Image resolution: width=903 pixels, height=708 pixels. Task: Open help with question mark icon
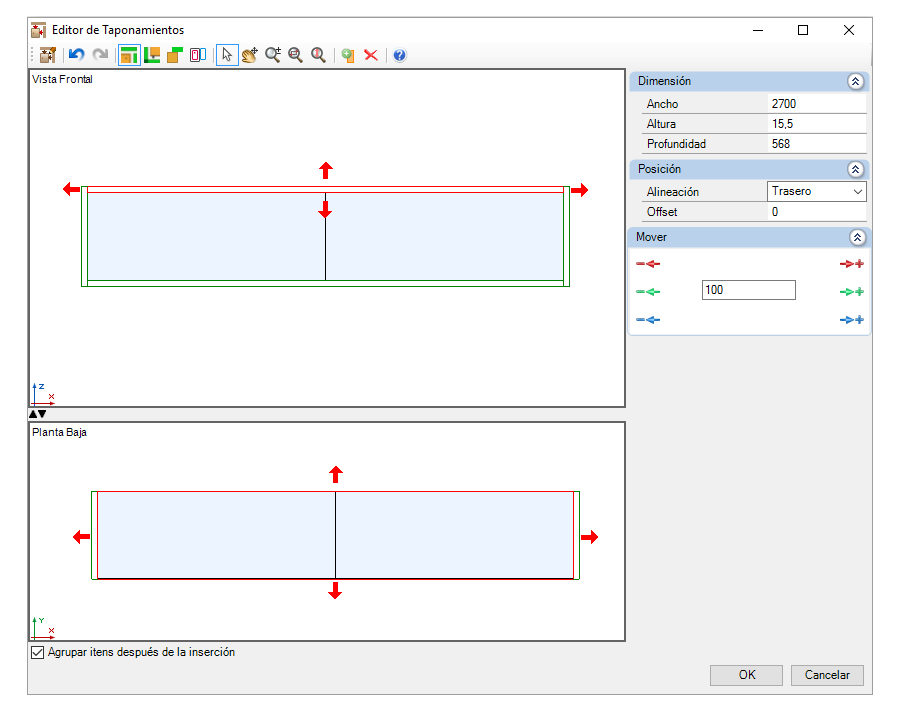click(399, 55)
